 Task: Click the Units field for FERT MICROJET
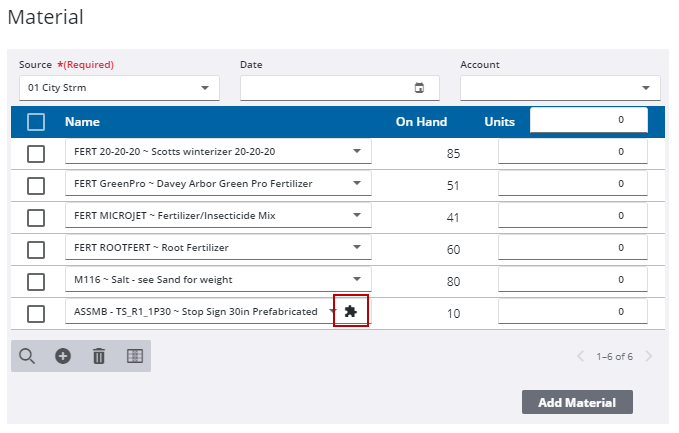point(572,216)
